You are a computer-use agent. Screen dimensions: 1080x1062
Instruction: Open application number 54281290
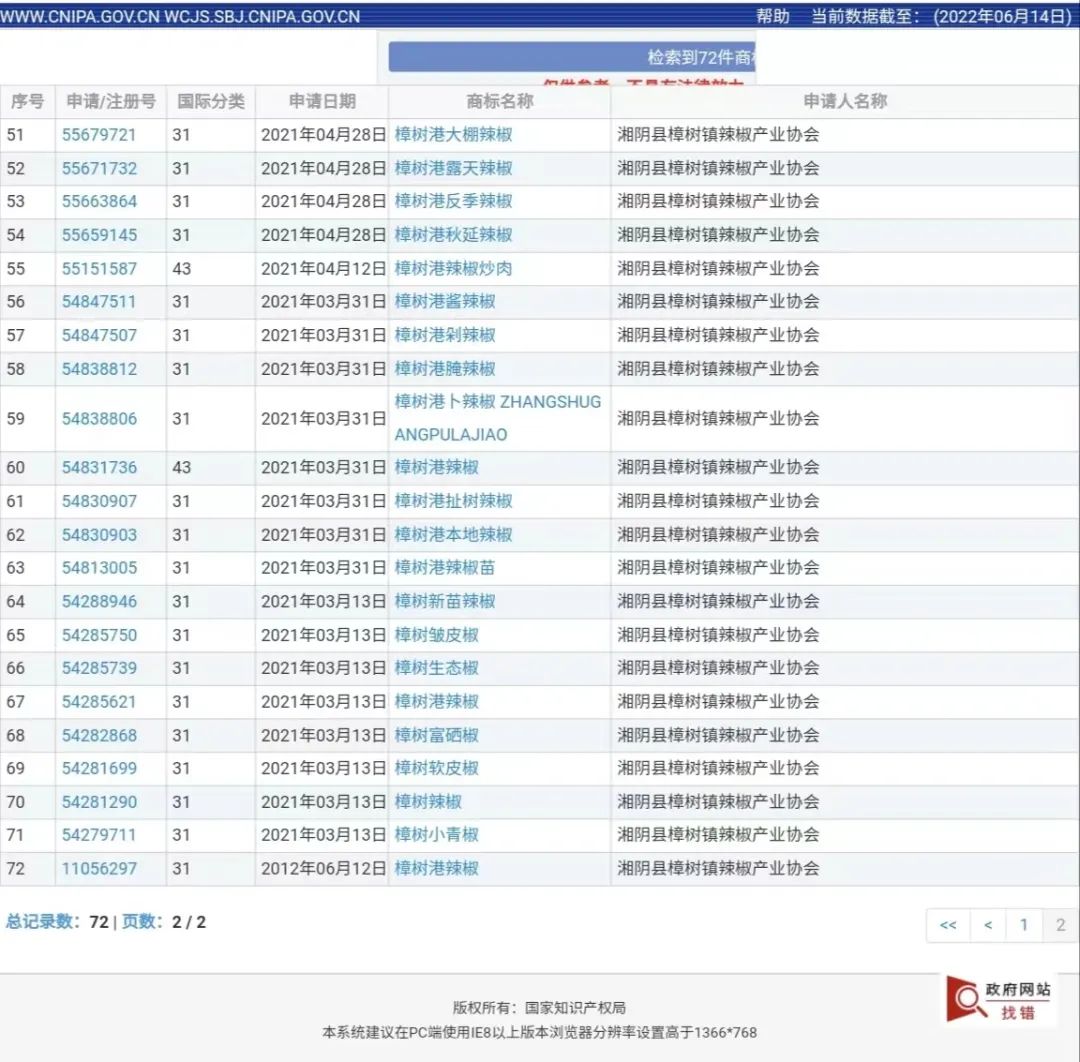pos(101,801)
